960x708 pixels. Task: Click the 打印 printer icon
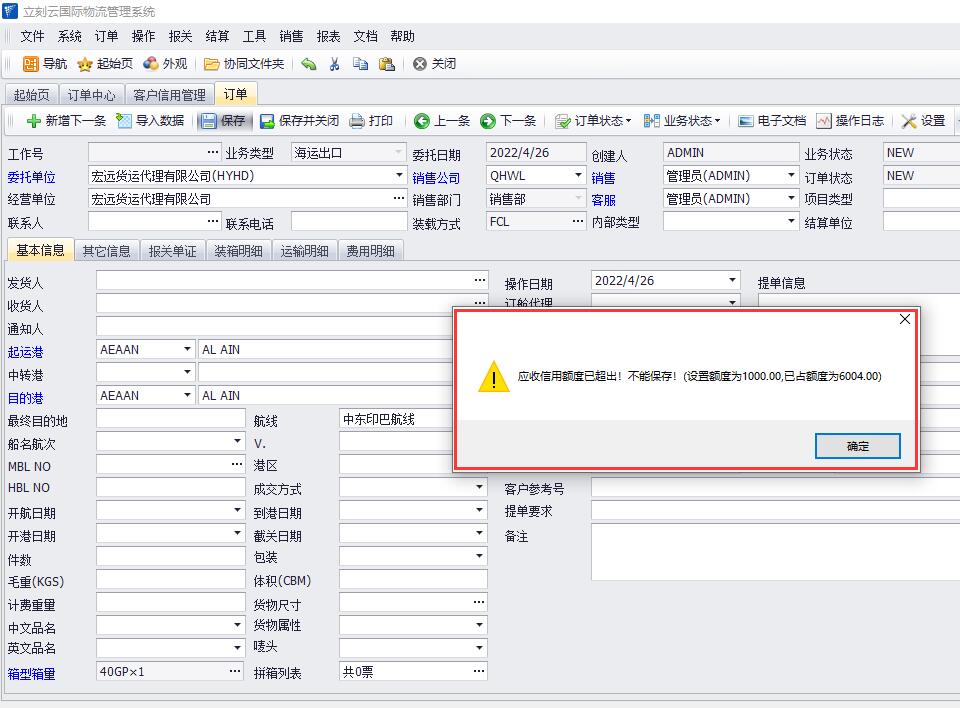pos(357,121)
